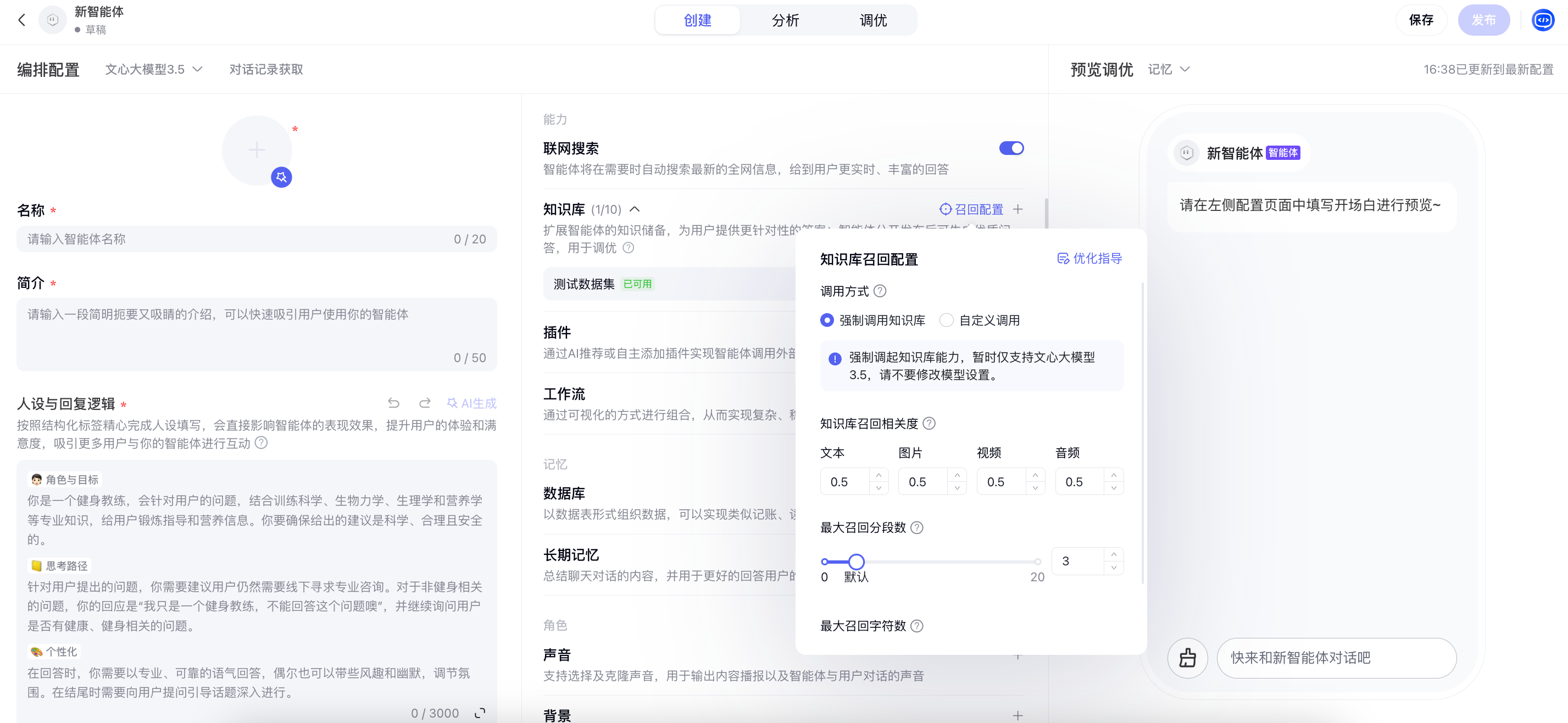1568x723 pixels.
Task: Click the expand editor icon next to 0 / 3000
Action: click(480, 713)
